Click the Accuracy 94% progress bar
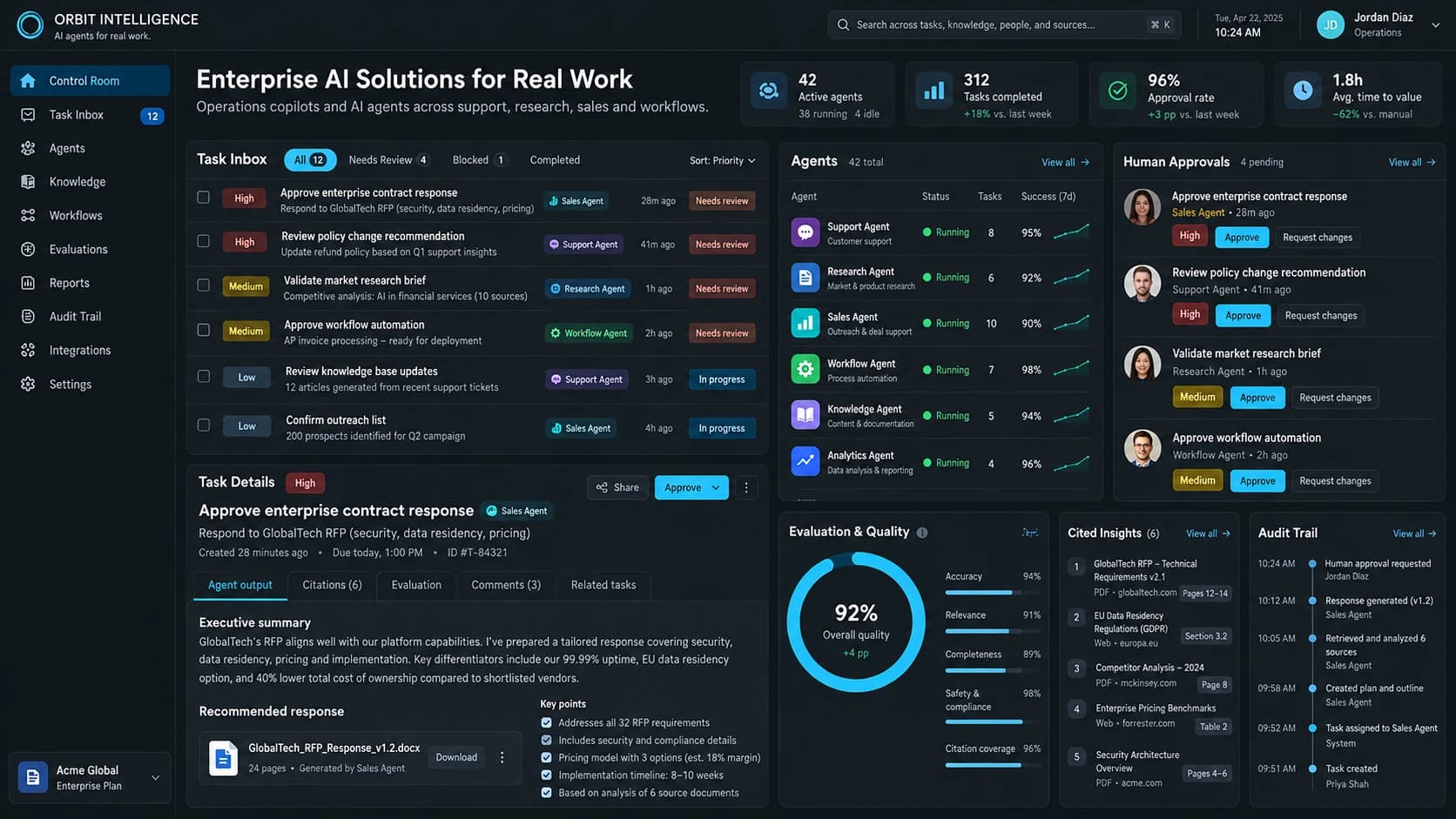Image resolution: width=1456 pixels, height=819 pixels. coord(993,593)
